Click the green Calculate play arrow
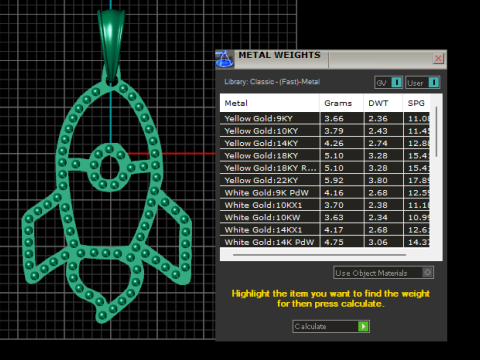This screenshot has width=480, height=360. (363, 326)
